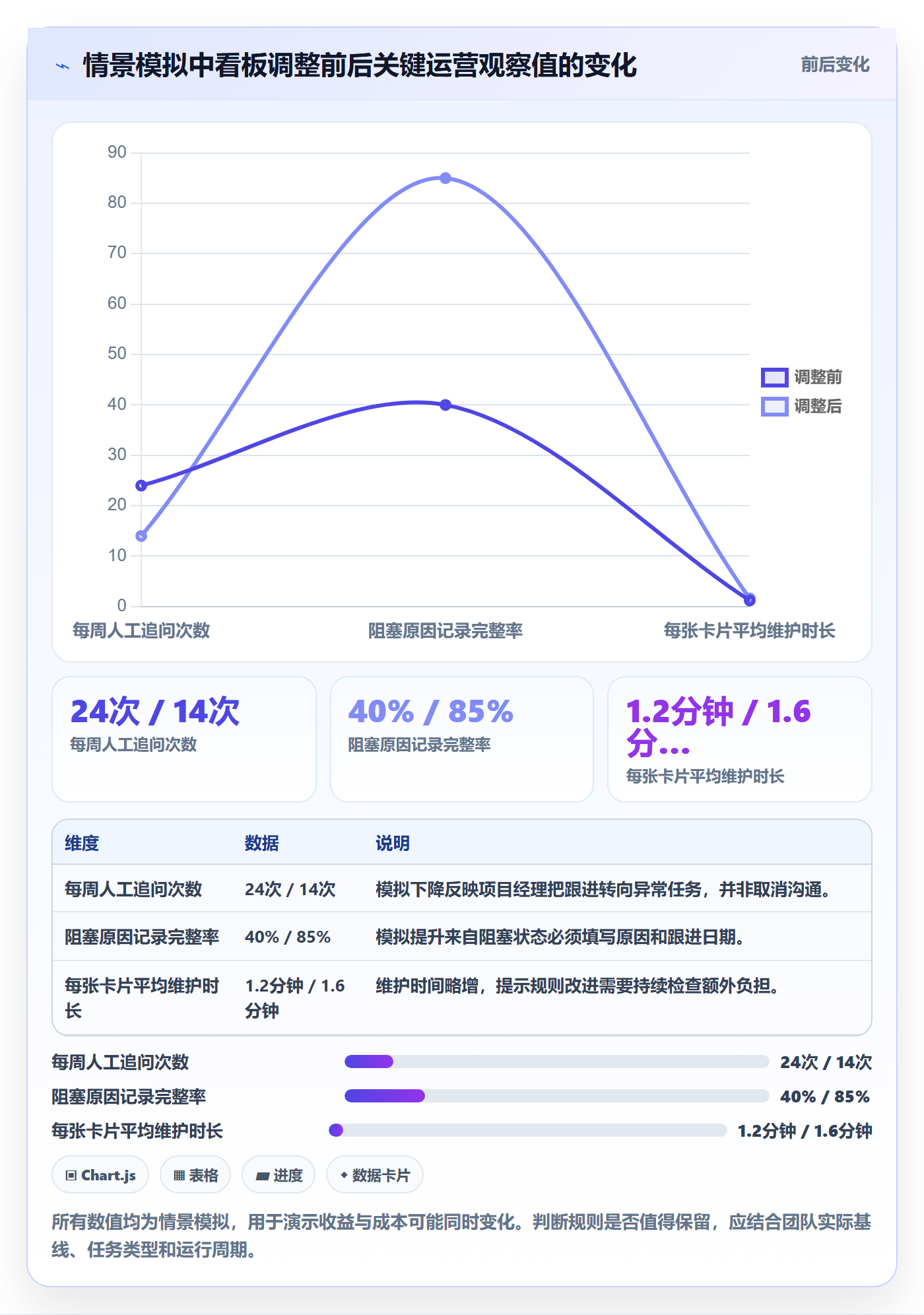This screenshot has height=1315, width=924.
Task: Click the chart title 情景模拟中看板调整前后
Action: coord(360,65)
